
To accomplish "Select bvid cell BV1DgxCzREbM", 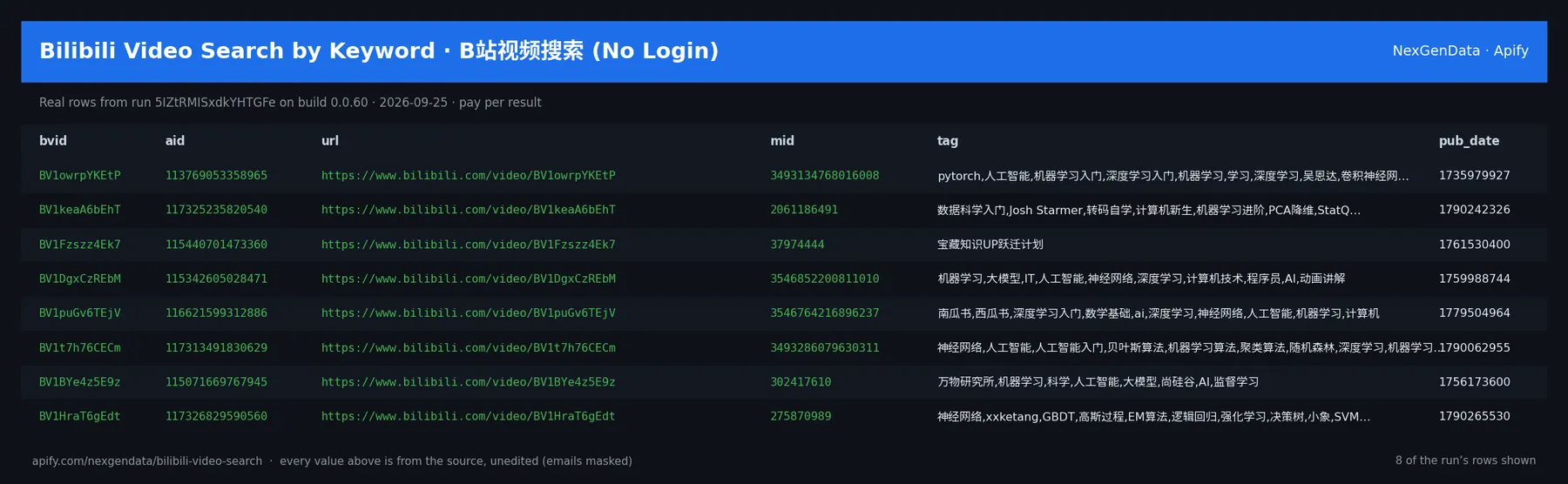I will click(80, 279).
